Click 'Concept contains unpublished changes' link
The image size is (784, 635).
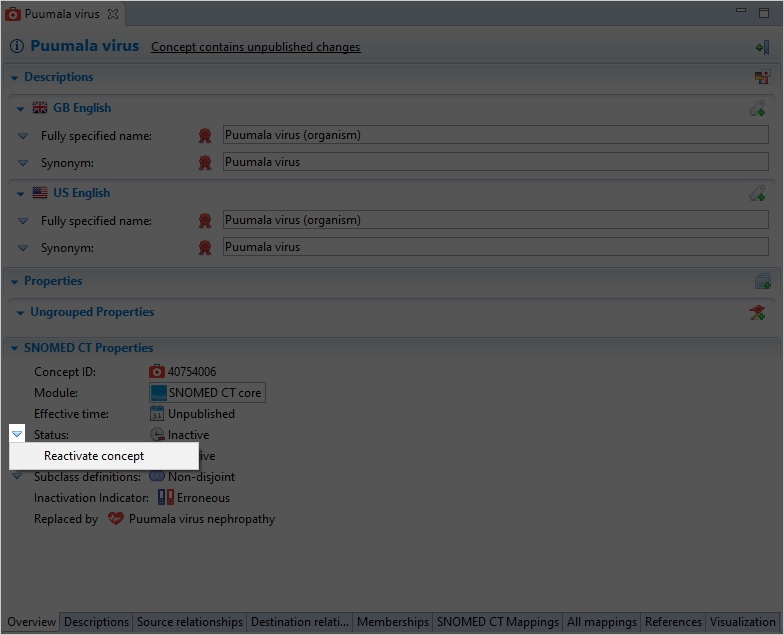pos(255,47)
